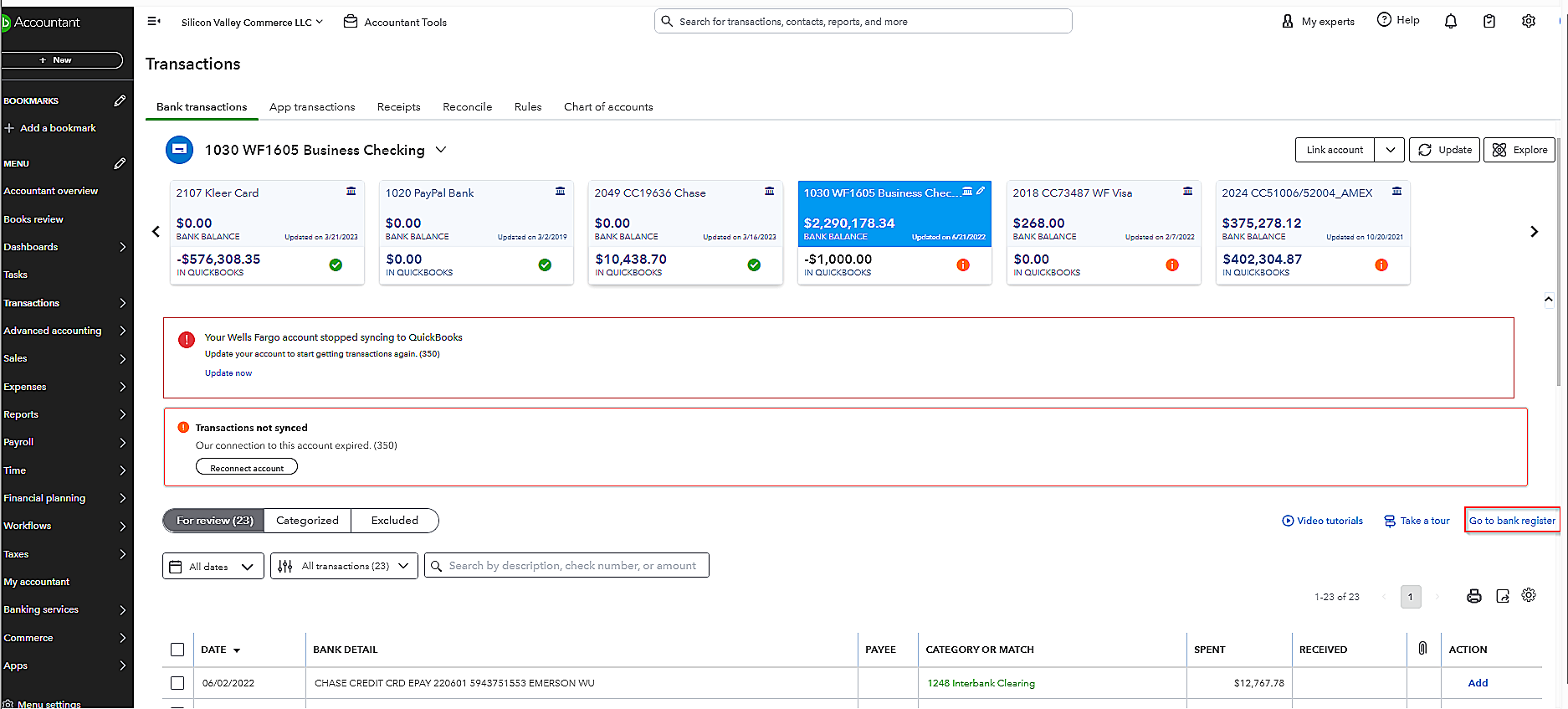This screenshot has width=1568, height=709.
Task: Switch to Receipts tab
Action: (398, 107)
